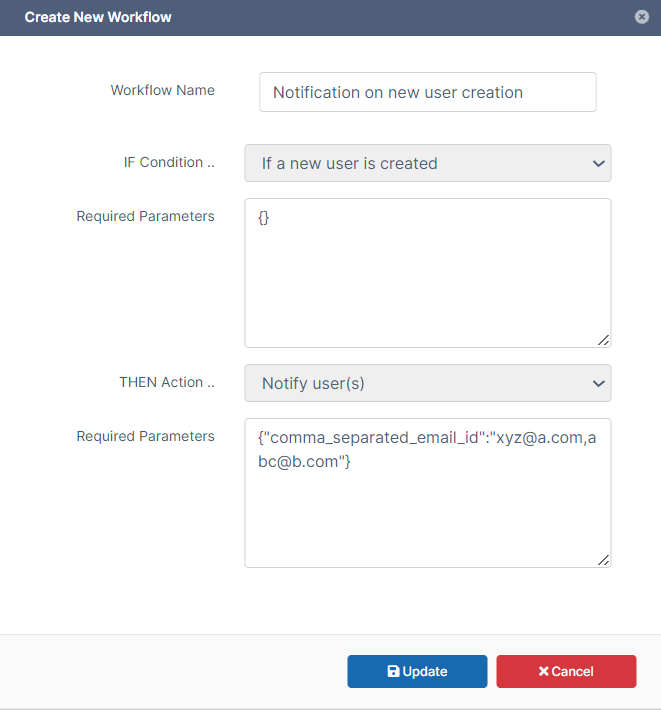
Task: Close the Create New Workflow dialog
Action: pos(642,17)
